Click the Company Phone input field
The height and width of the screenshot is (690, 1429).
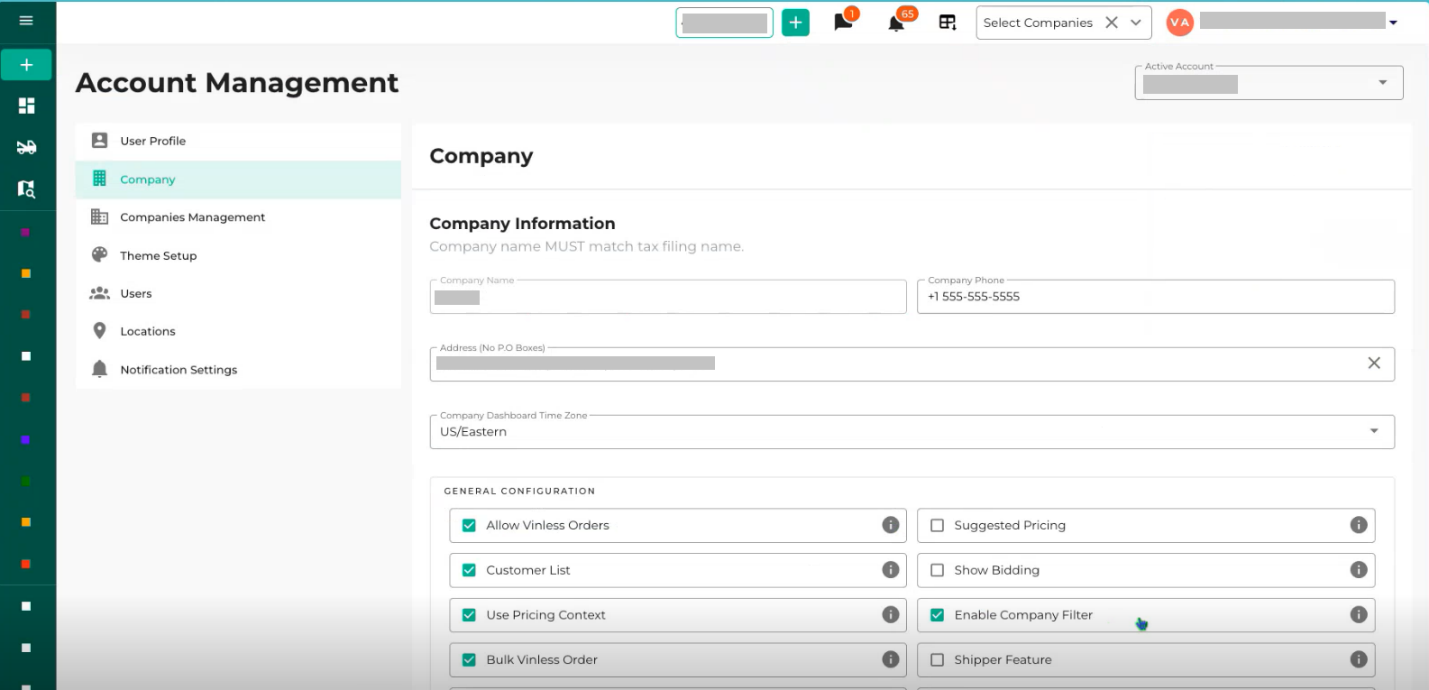1156,297
